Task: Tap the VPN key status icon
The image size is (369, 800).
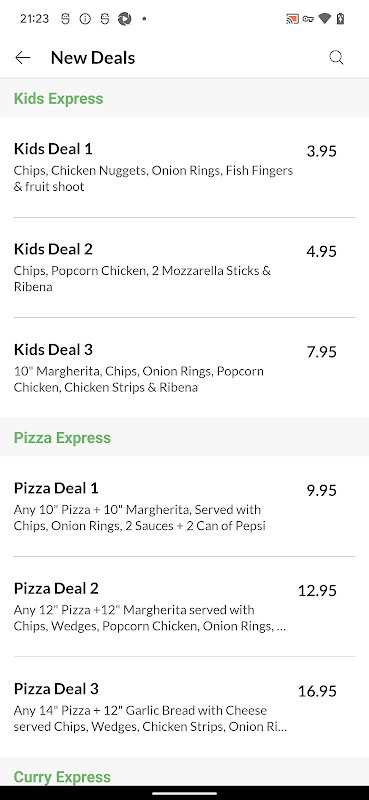Action: 308,19
